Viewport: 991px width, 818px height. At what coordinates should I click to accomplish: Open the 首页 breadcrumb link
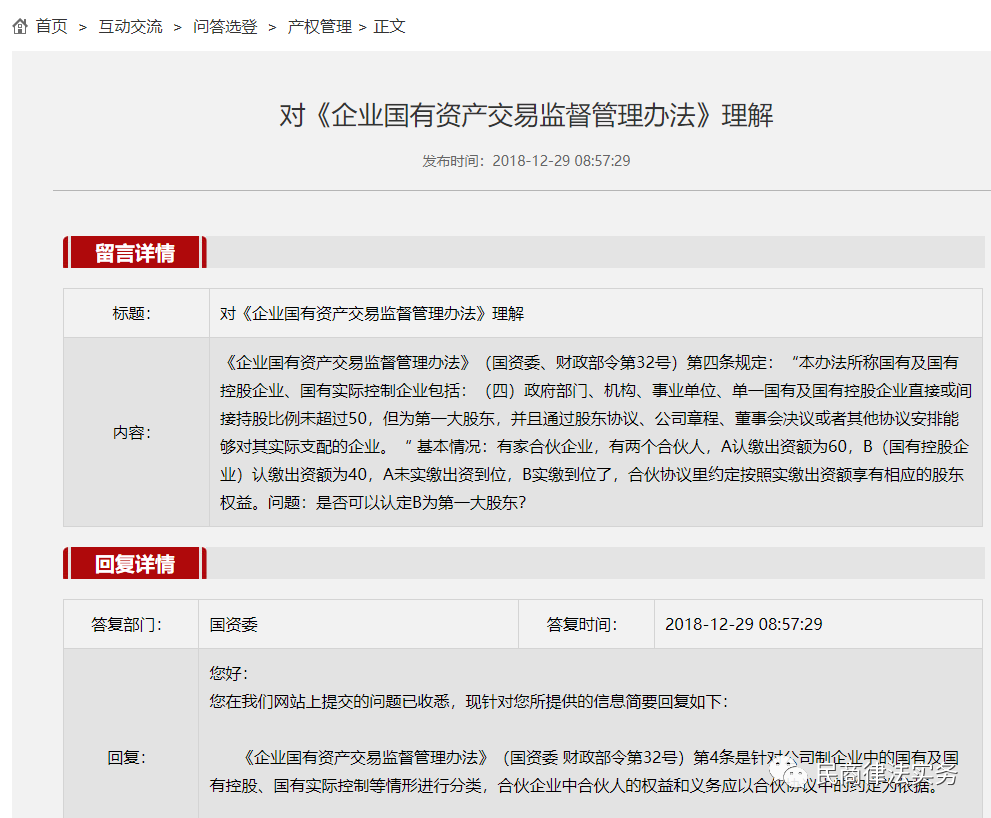pos(50,27)
